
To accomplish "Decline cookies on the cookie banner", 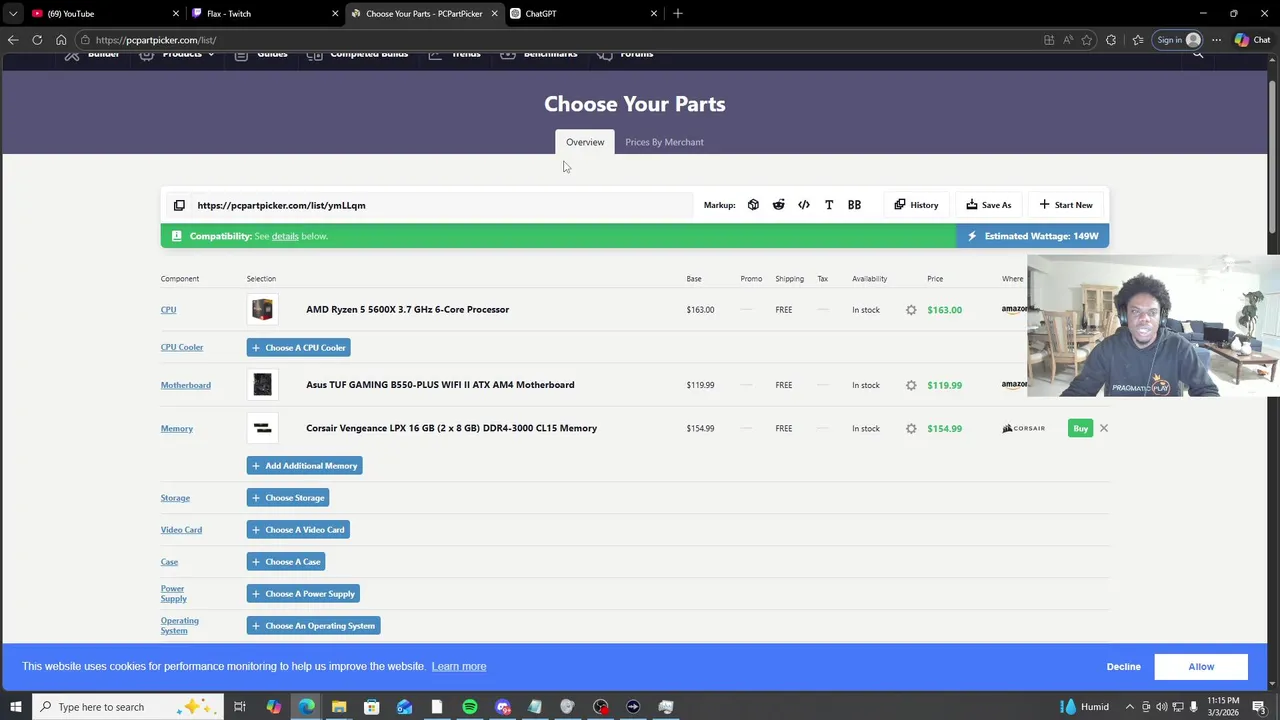I will pos(1123,667).
